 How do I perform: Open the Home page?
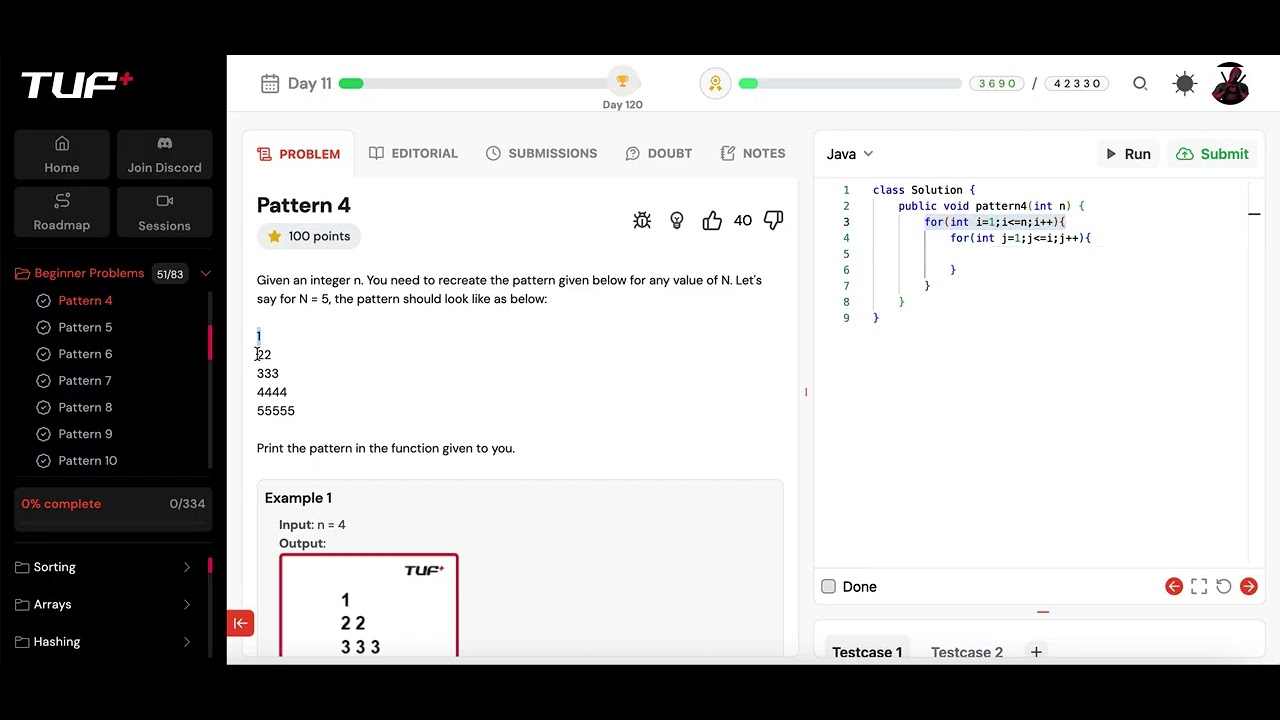62,155
